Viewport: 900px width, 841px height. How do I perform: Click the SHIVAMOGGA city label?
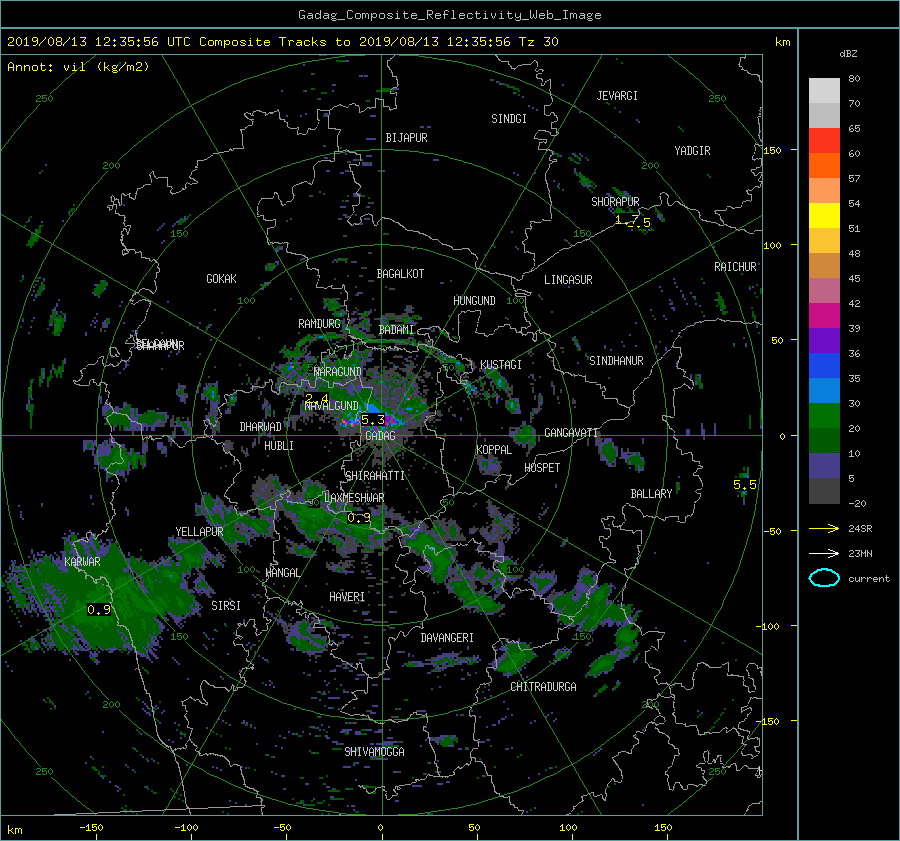pos(374,752)
